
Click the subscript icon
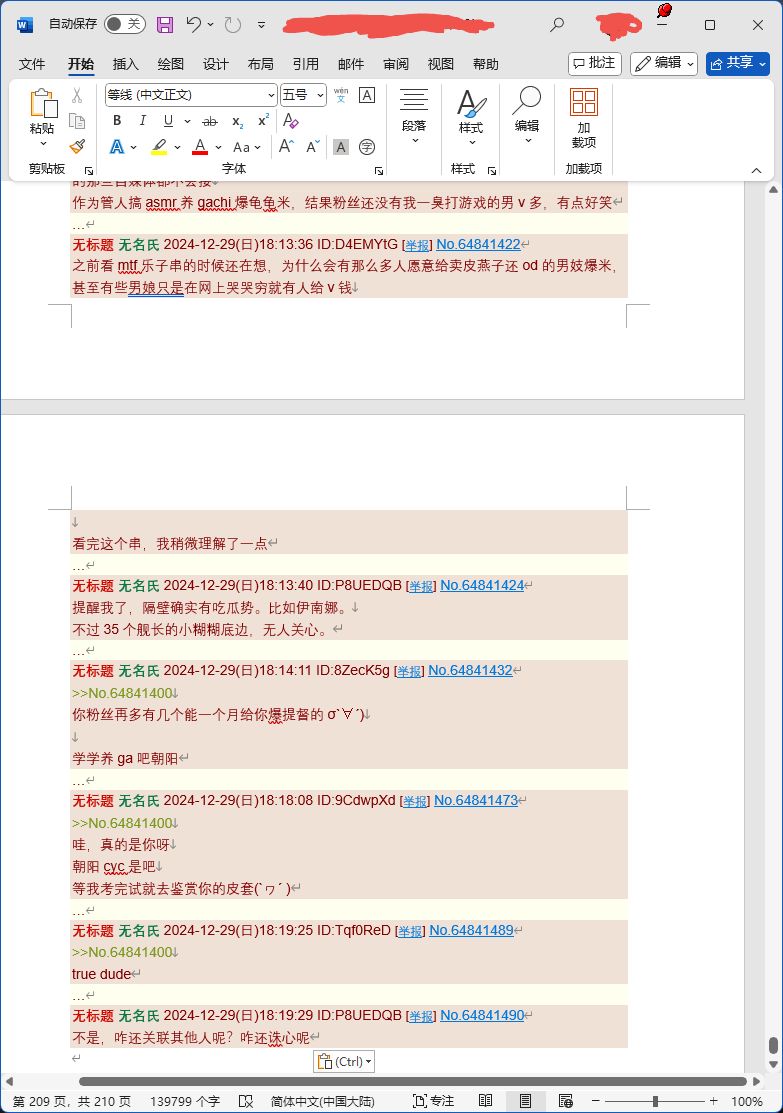(237, 121)
